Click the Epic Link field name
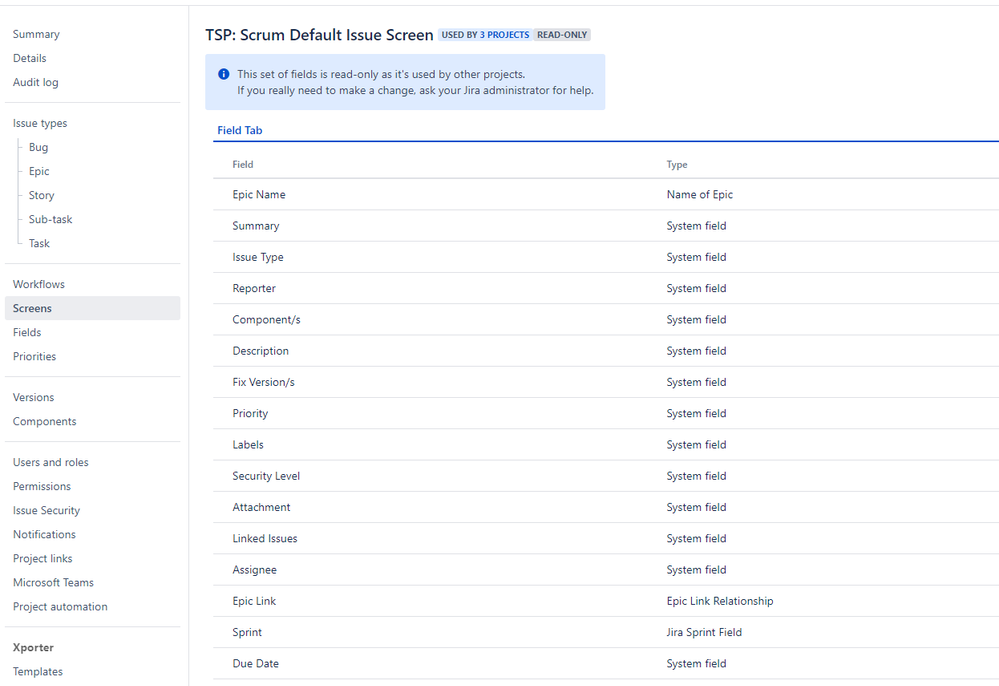This screenshot has width=999, height=686. [254, 601]
